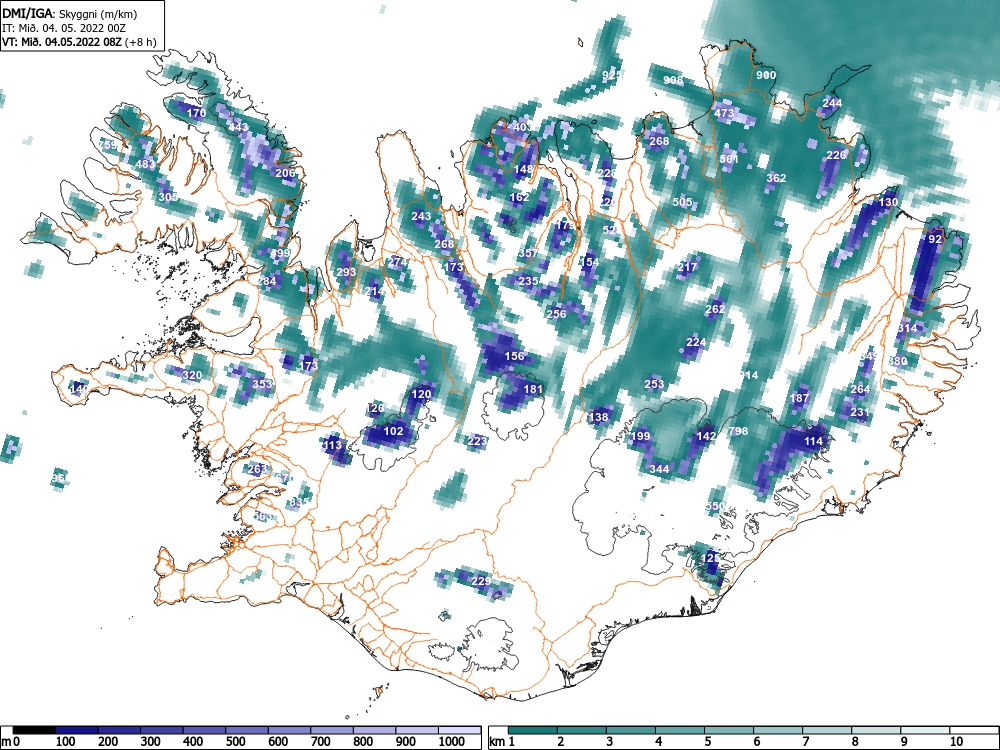
Task: Click the visibility value "223" on the map
Action: point(477,441)
